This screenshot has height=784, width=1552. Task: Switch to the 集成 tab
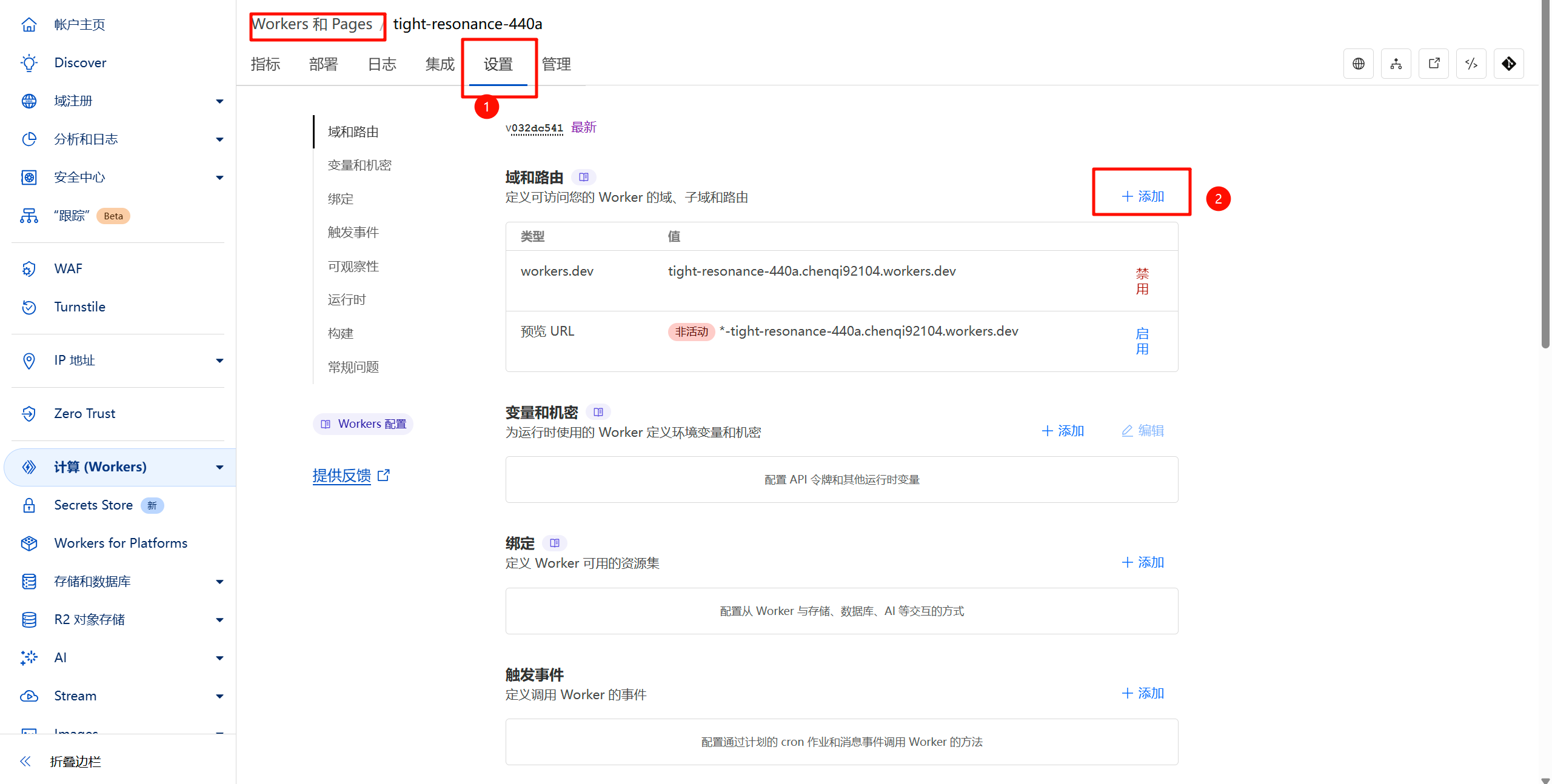440,64
